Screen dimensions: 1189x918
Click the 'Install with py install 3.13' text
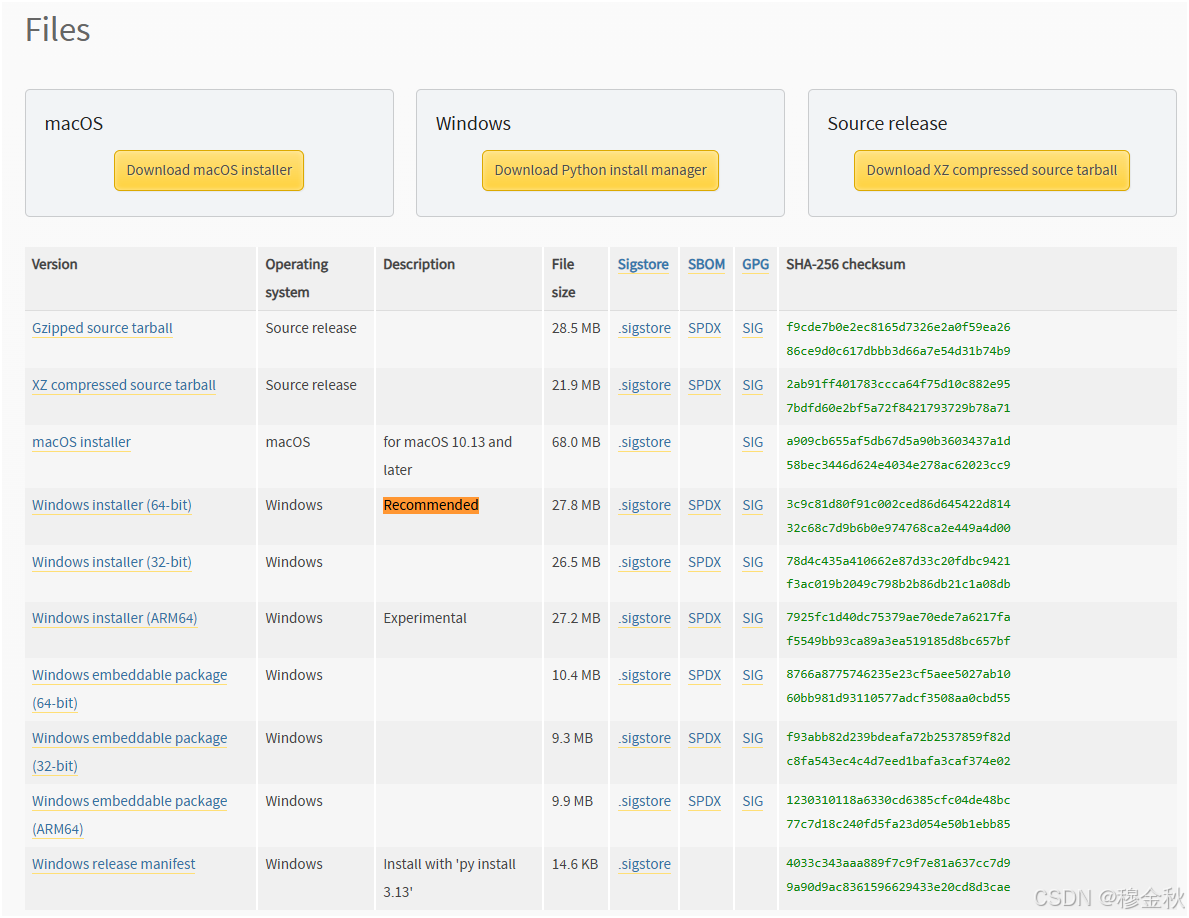coord(449,878)
